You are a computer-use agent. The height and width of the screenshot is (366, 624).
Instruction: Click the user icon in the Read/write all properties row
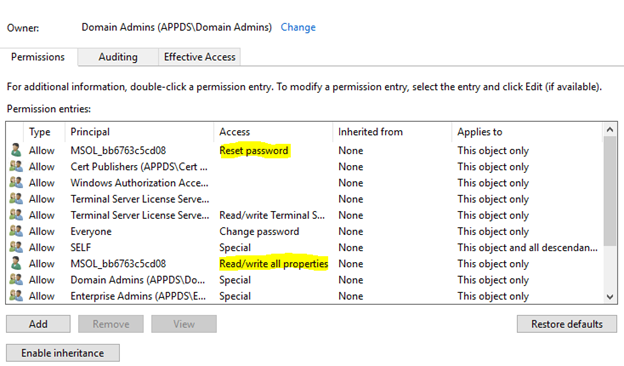pyautogui.click(x=16, y=263)
